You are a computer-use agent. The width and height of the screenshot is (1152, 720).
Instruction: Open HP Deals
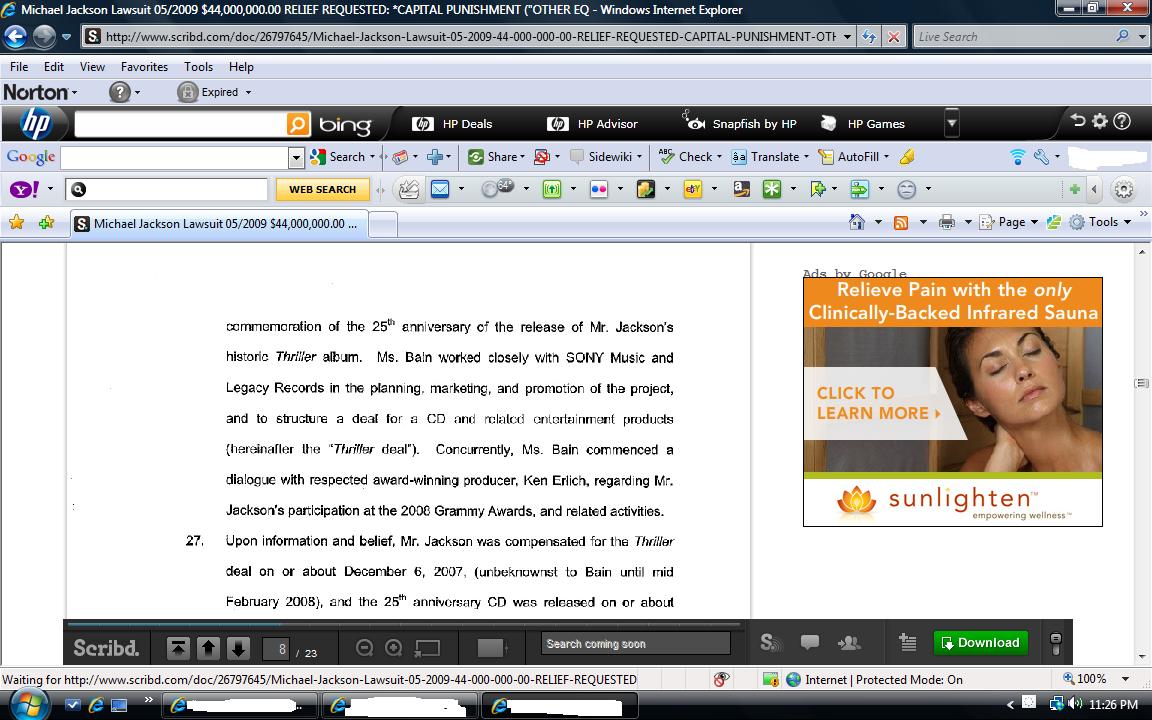point(452,124)
